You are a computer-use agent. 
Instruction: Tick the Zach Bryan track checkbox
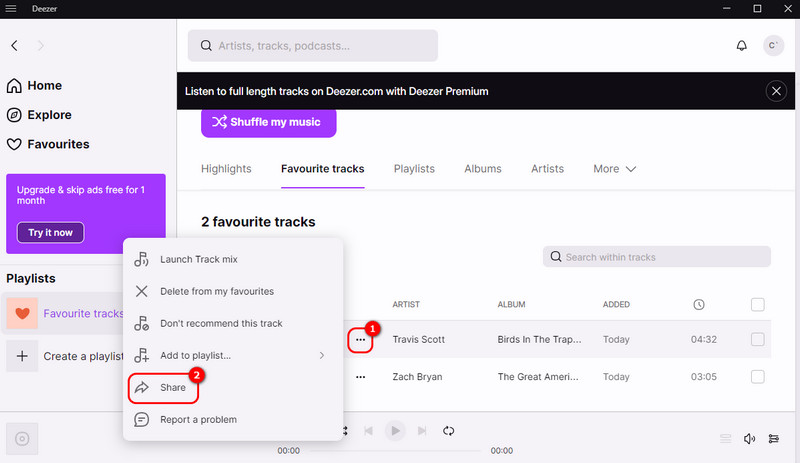(x=757, y=377)
